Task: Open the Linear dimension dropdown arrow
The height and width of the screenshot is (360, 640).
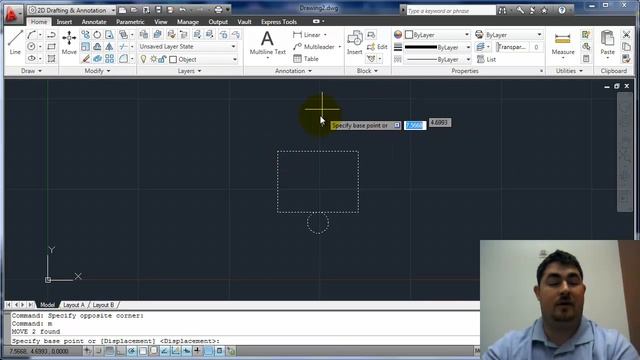Action: [325, 35]
